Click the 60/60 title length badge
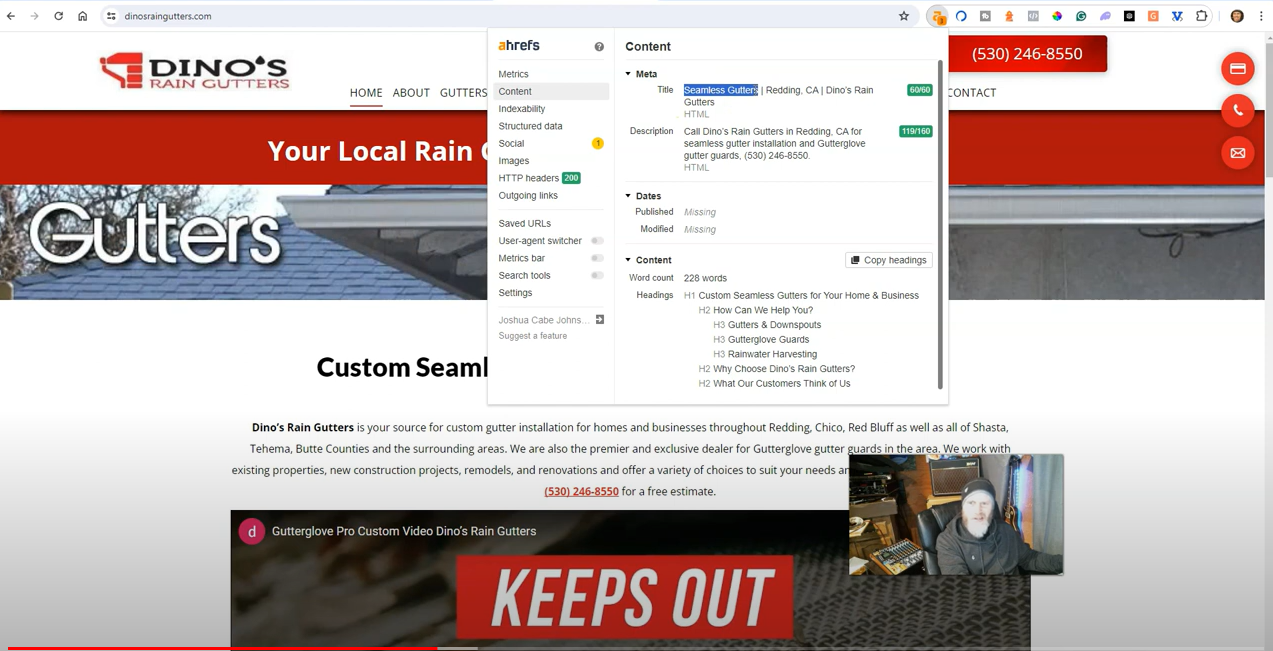1273x651 pixels. coord(919,90)
